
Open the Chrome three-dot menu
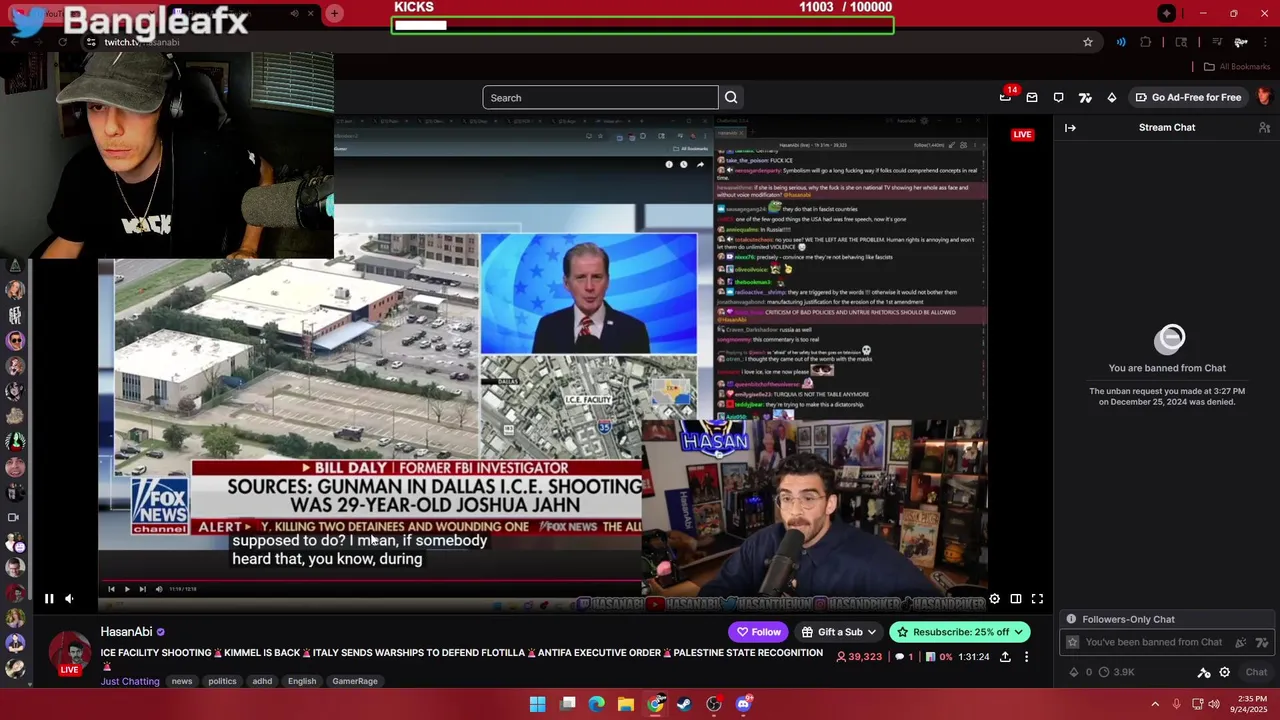click(x=1265, y=42)
